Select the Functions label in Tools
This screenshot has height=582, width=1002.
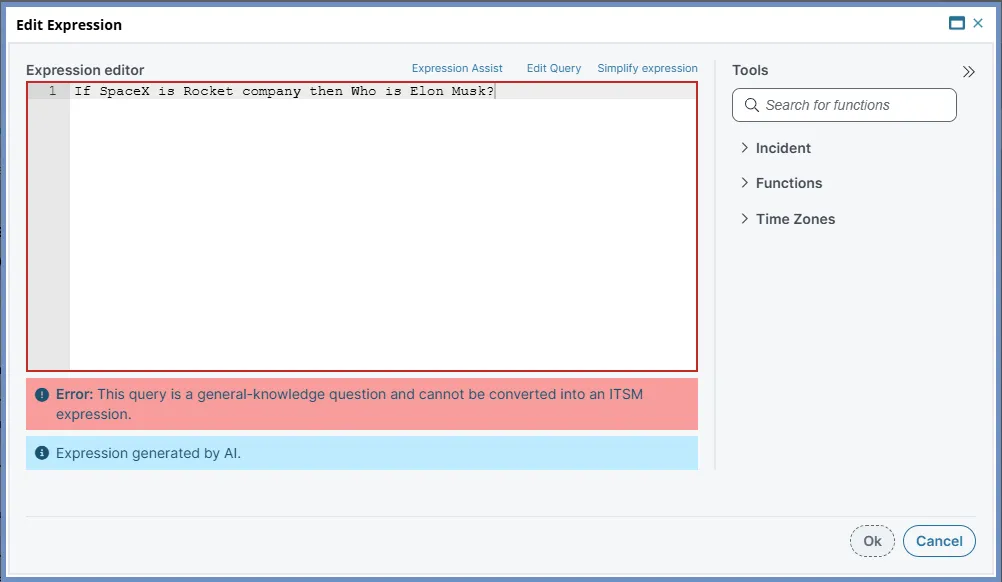click(789, 183)
